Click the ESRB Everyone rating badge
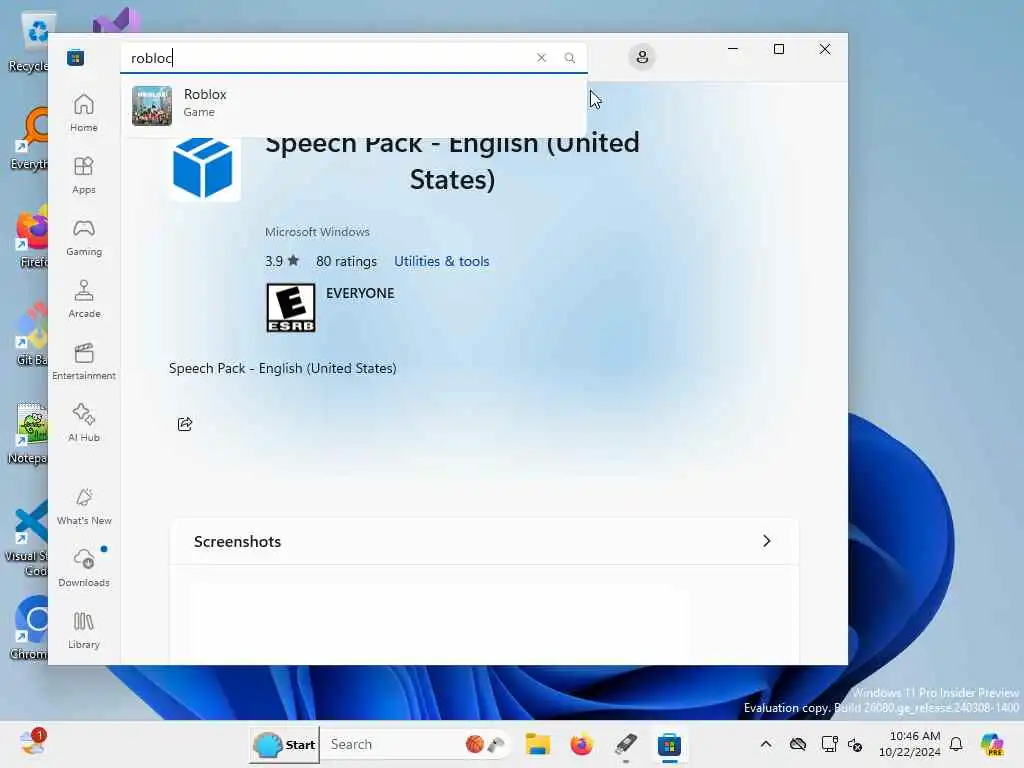 [291, 308]
